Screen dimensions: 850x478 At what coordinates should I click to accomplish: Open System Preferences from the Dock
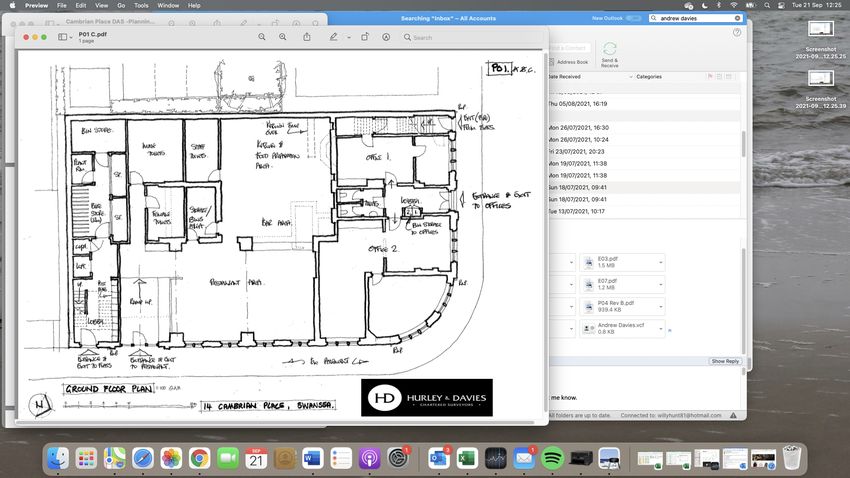tap(398, 458)
